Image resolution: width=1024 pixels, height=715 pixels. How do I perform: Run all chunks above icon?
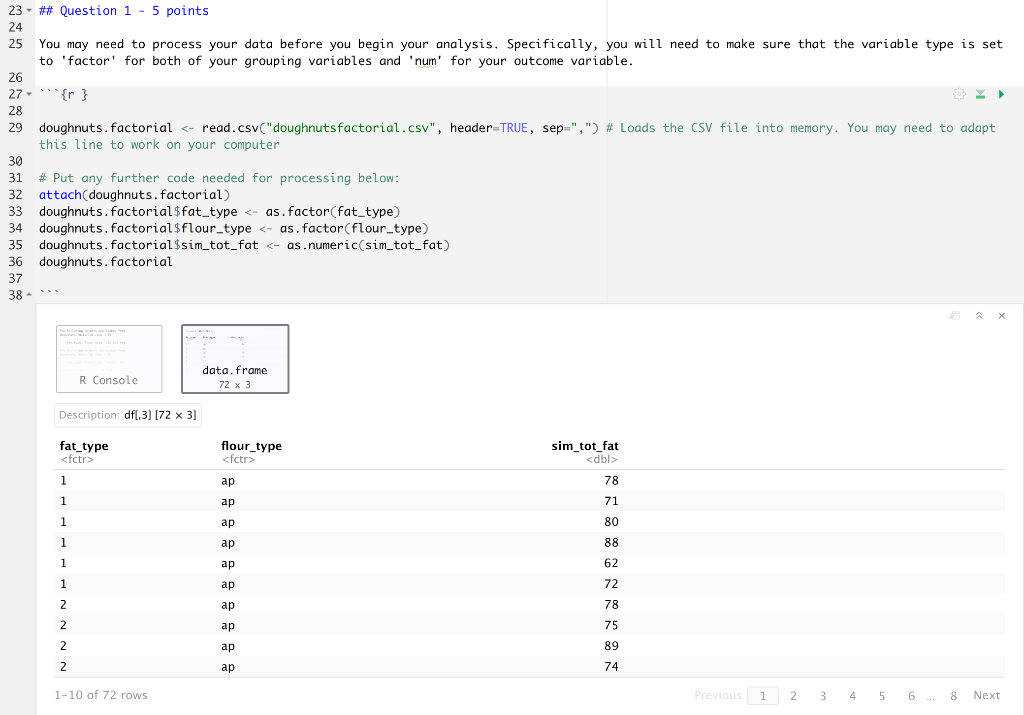[x=980, y=95]
